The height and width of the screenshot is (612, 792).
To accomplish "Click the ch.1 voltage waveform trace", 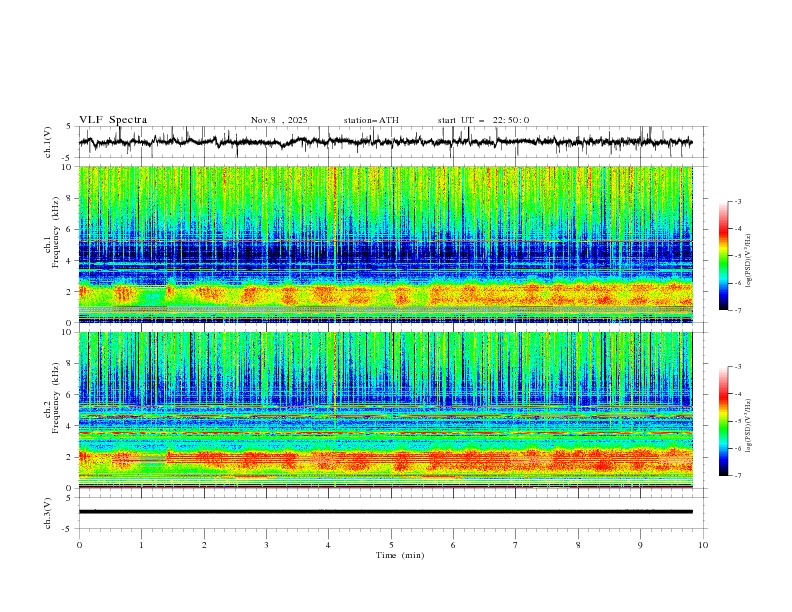I will [385, 142].
